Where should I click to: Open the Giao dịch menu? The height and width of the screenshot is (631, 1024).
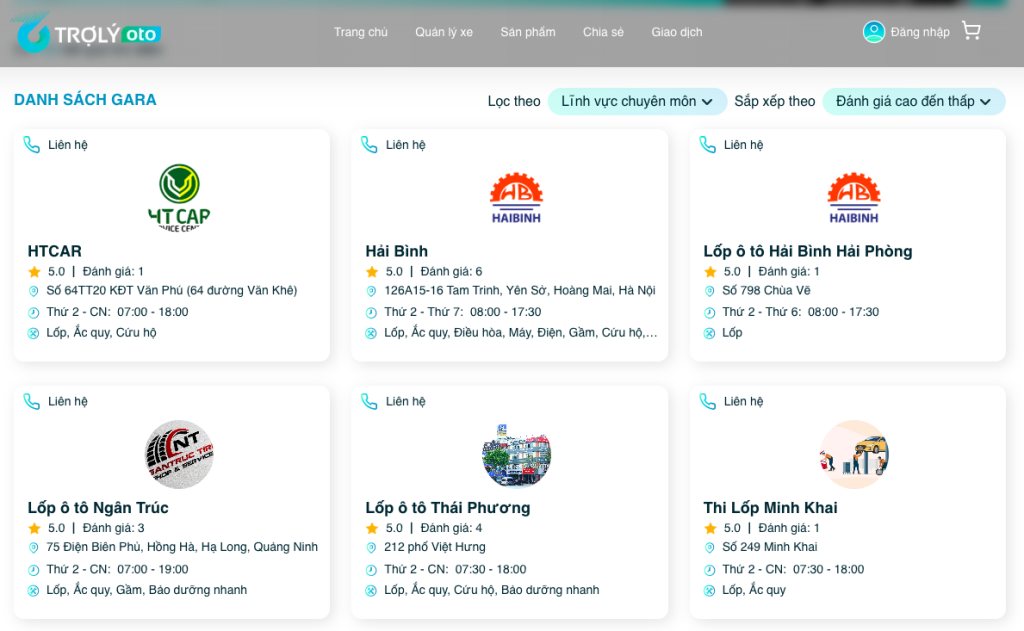coord(677,32)
